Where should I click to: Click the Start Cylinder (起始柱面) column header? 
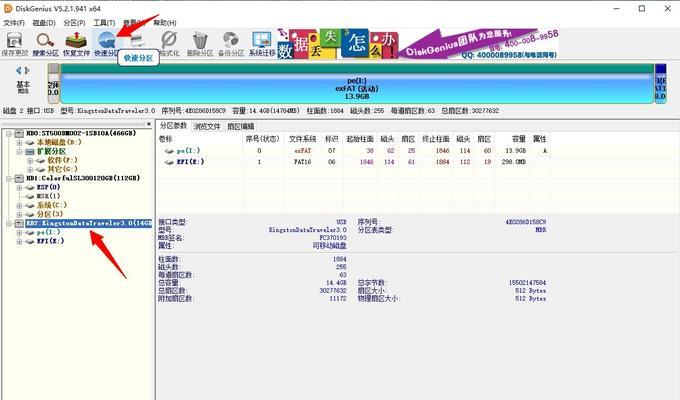click(x=360, y=139)
